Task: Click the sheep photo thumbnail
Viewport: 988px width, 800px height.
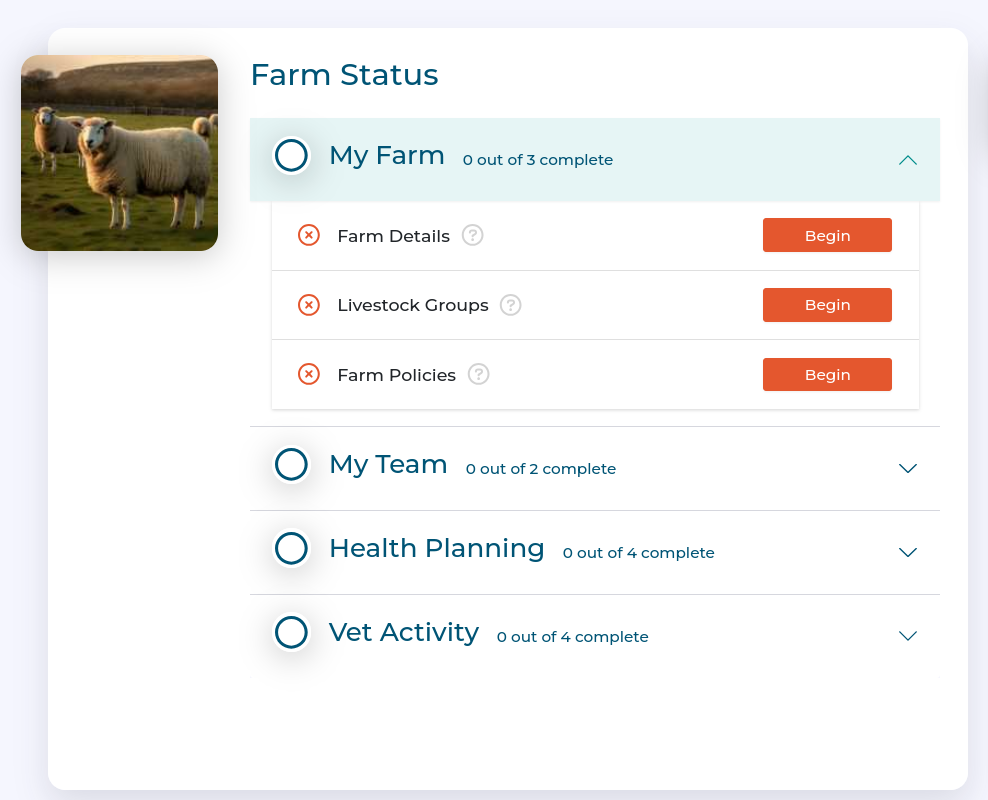Action: pyautogui.click(x=119, y=153)
